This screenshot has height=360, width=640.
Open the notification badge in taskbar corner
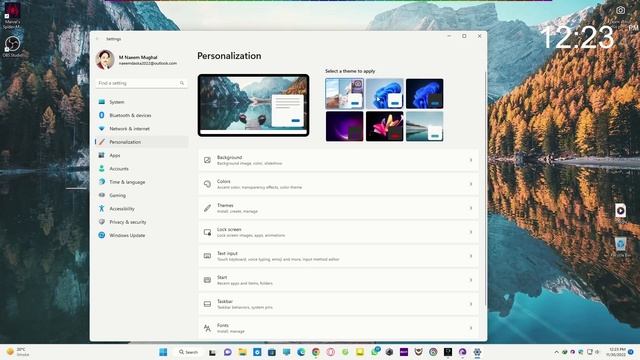(631, 352)
